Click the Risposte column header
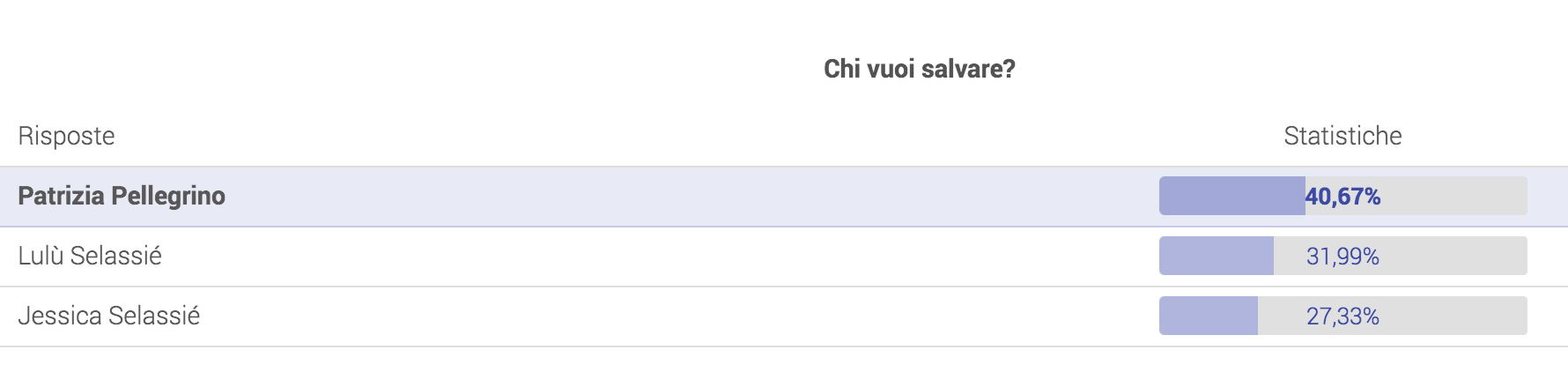 (66, 136)
